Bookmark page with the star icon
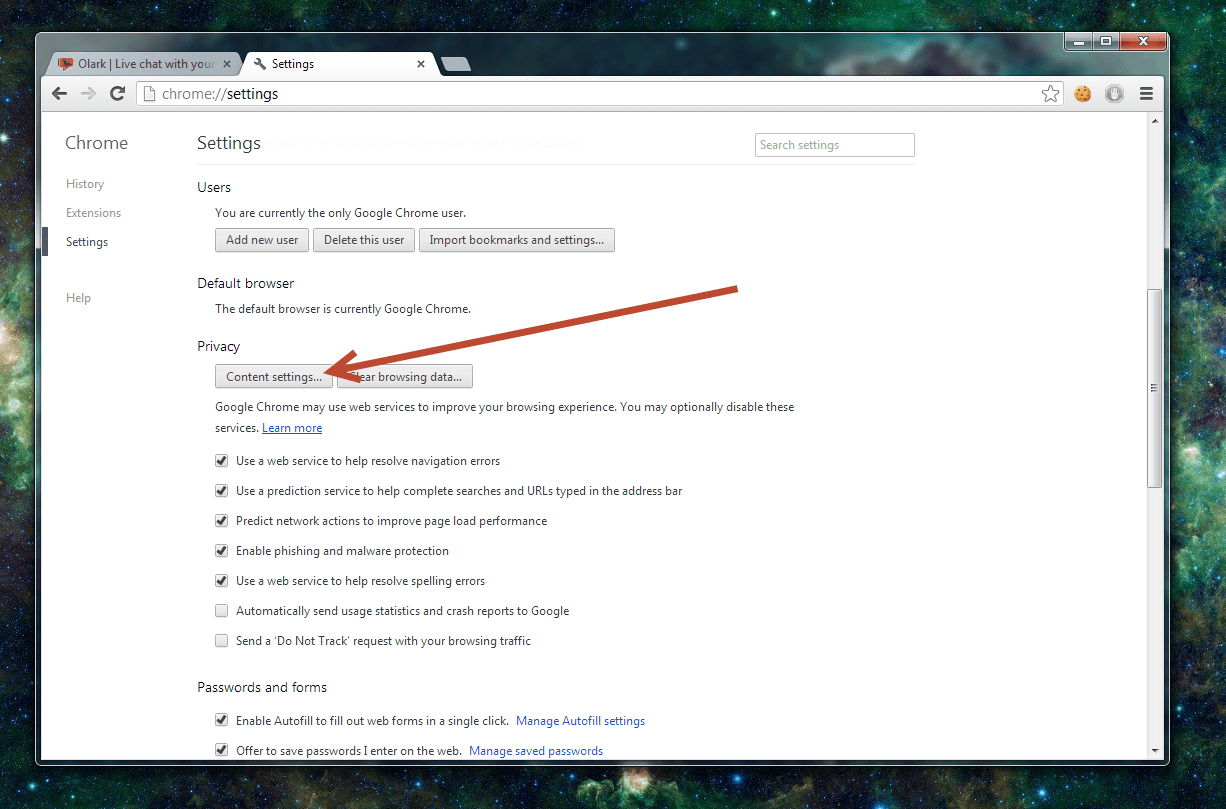Screen dimensions: 1226x809 click(x=1050, y=94)
